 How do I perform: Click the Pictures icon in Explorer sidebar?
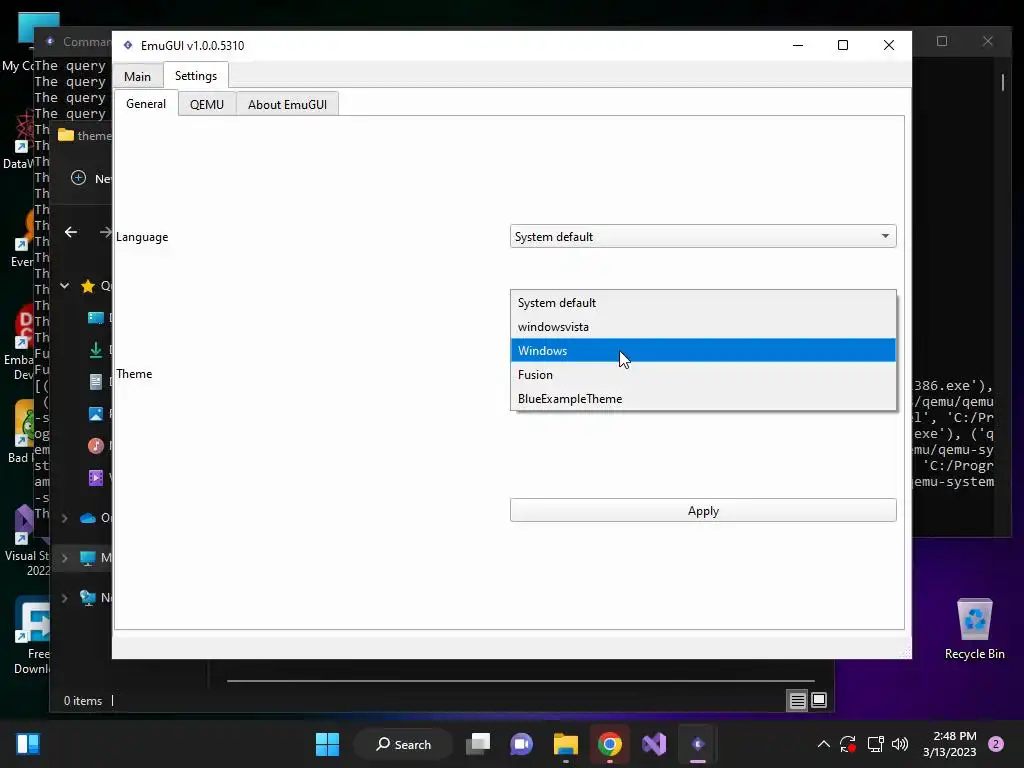pos(95,413)
